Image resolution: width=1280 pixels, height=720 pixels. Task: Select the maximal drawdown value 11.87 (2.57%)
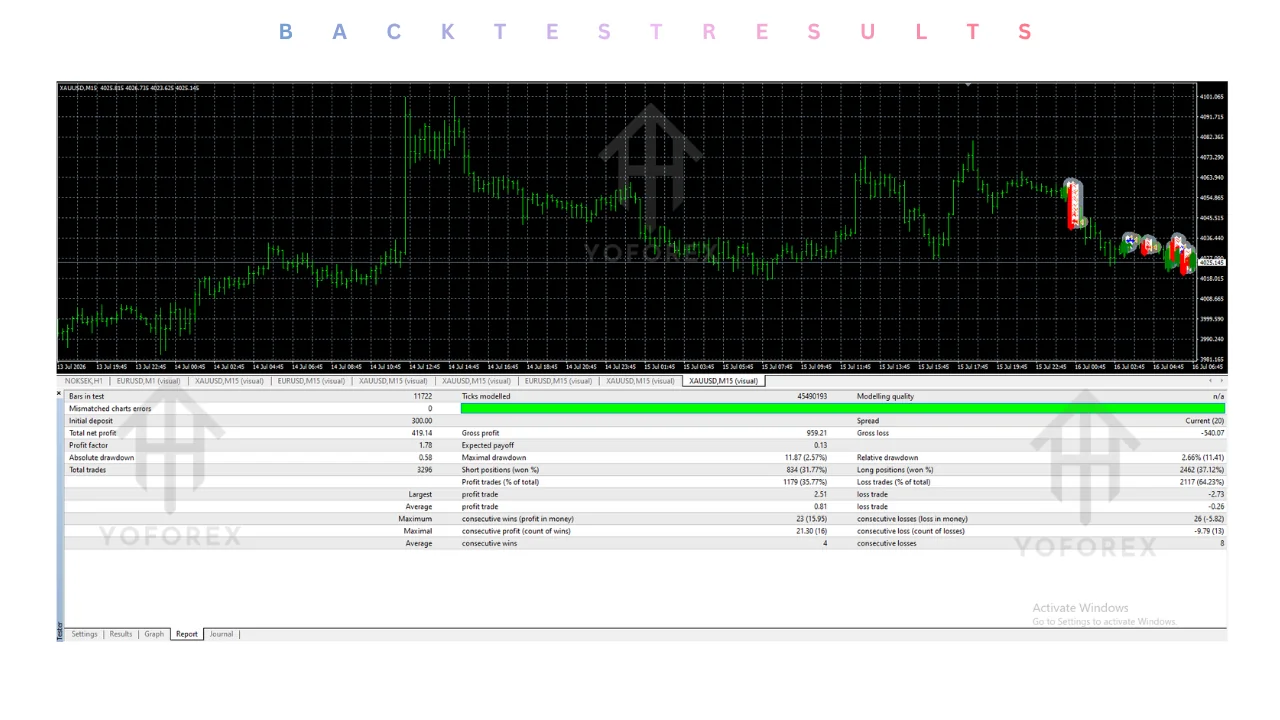(806, 458)
